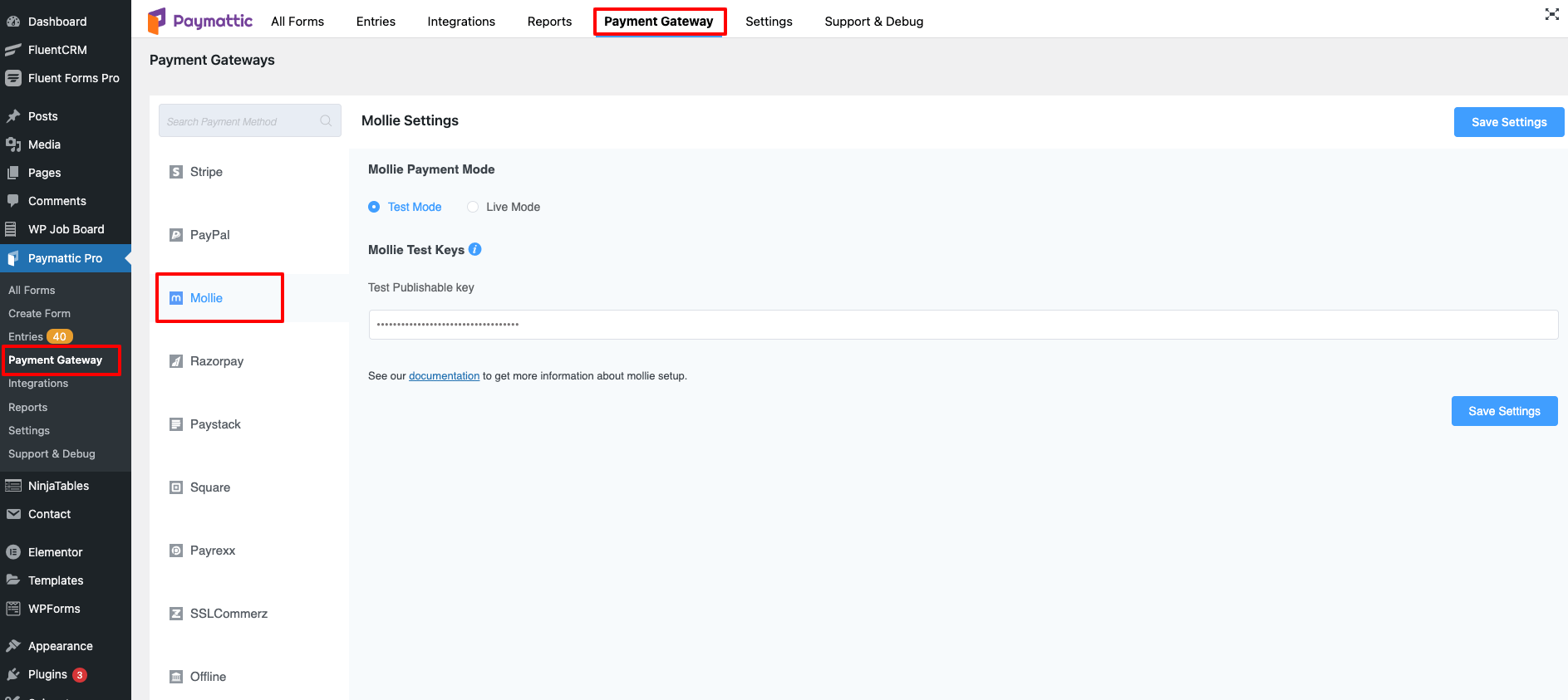Image resolution: width=1568 pixels, height=700 pixels.
Task: Click the Mollie gateway icon
Action: (x=176, y=298)
